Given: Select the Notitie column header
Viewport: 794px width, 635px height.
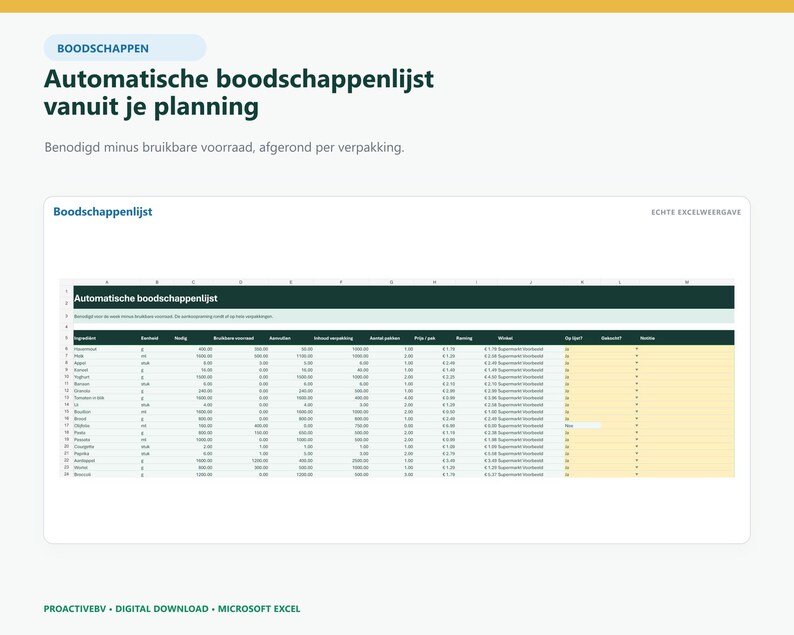Looking at the screenshot, I should pyautogui.click(x=687, y=338).
